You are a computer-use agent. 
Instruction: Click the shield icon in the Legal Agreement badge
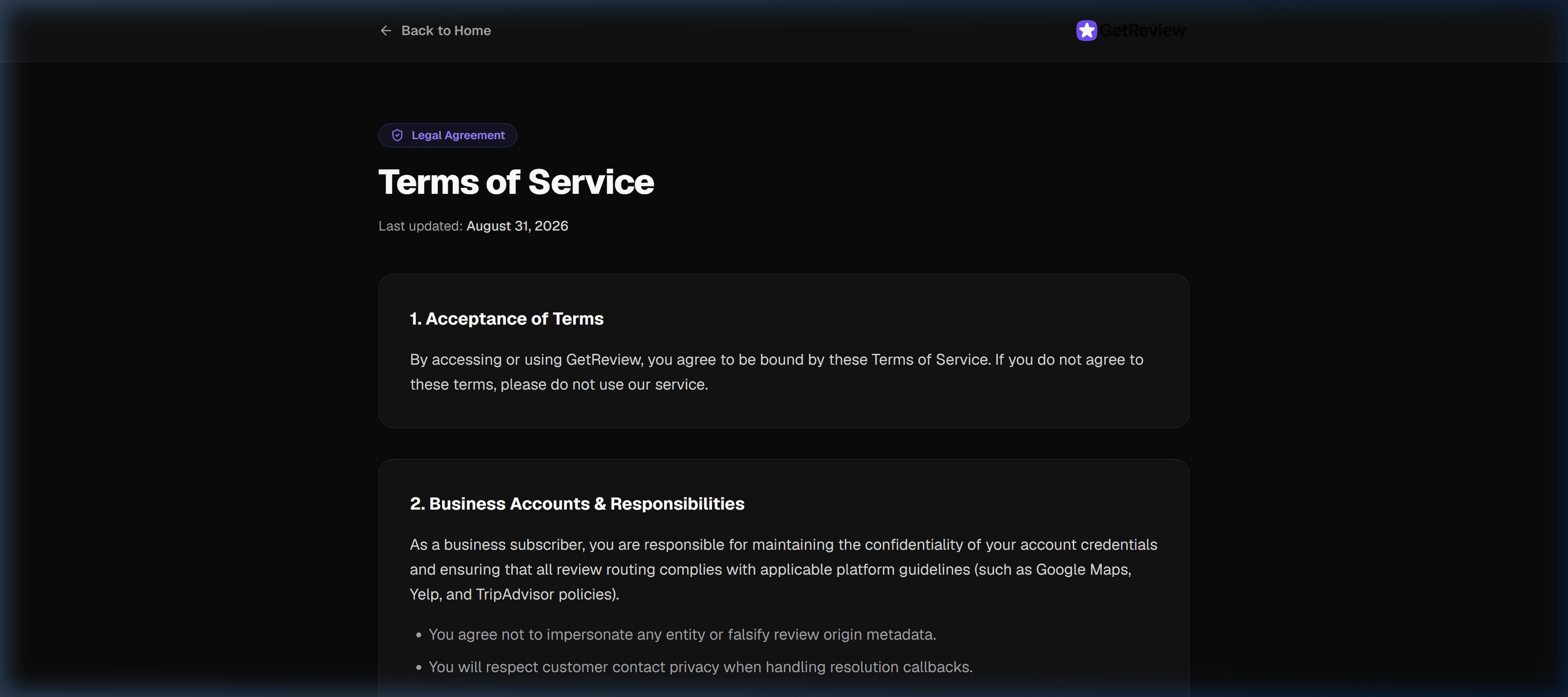pos(397,135)
